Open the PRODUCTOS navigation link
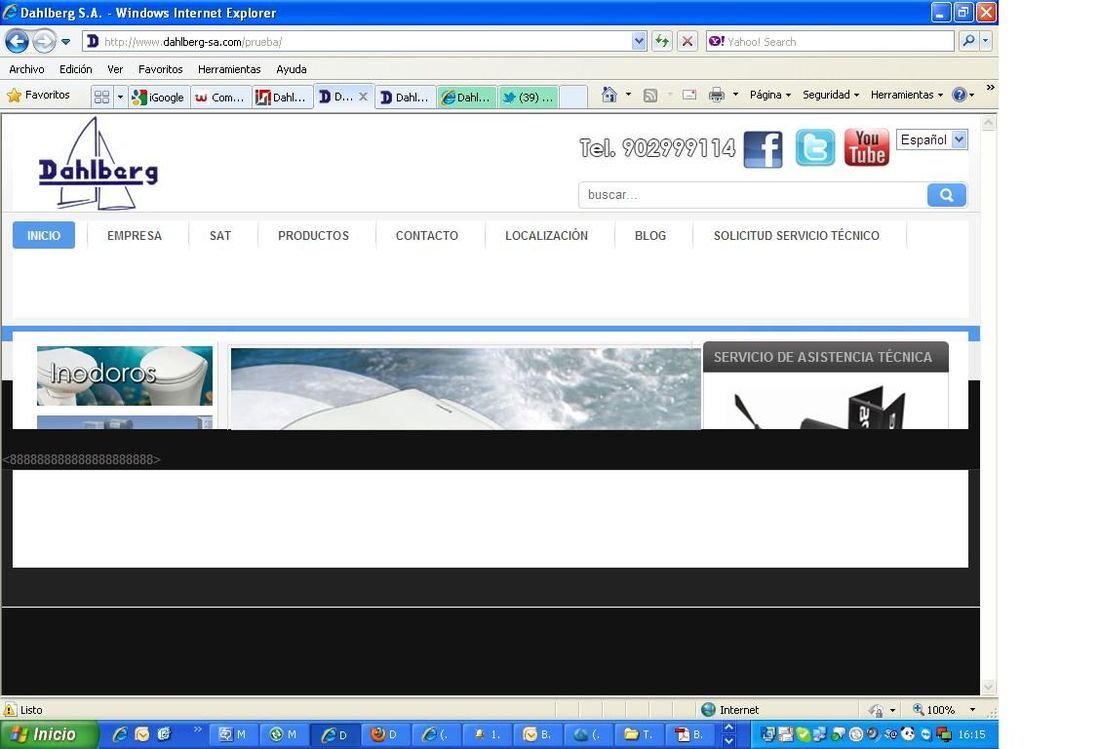Image resolution: width=1100 pixels, height=749 pixels. (x=313, y=236)
